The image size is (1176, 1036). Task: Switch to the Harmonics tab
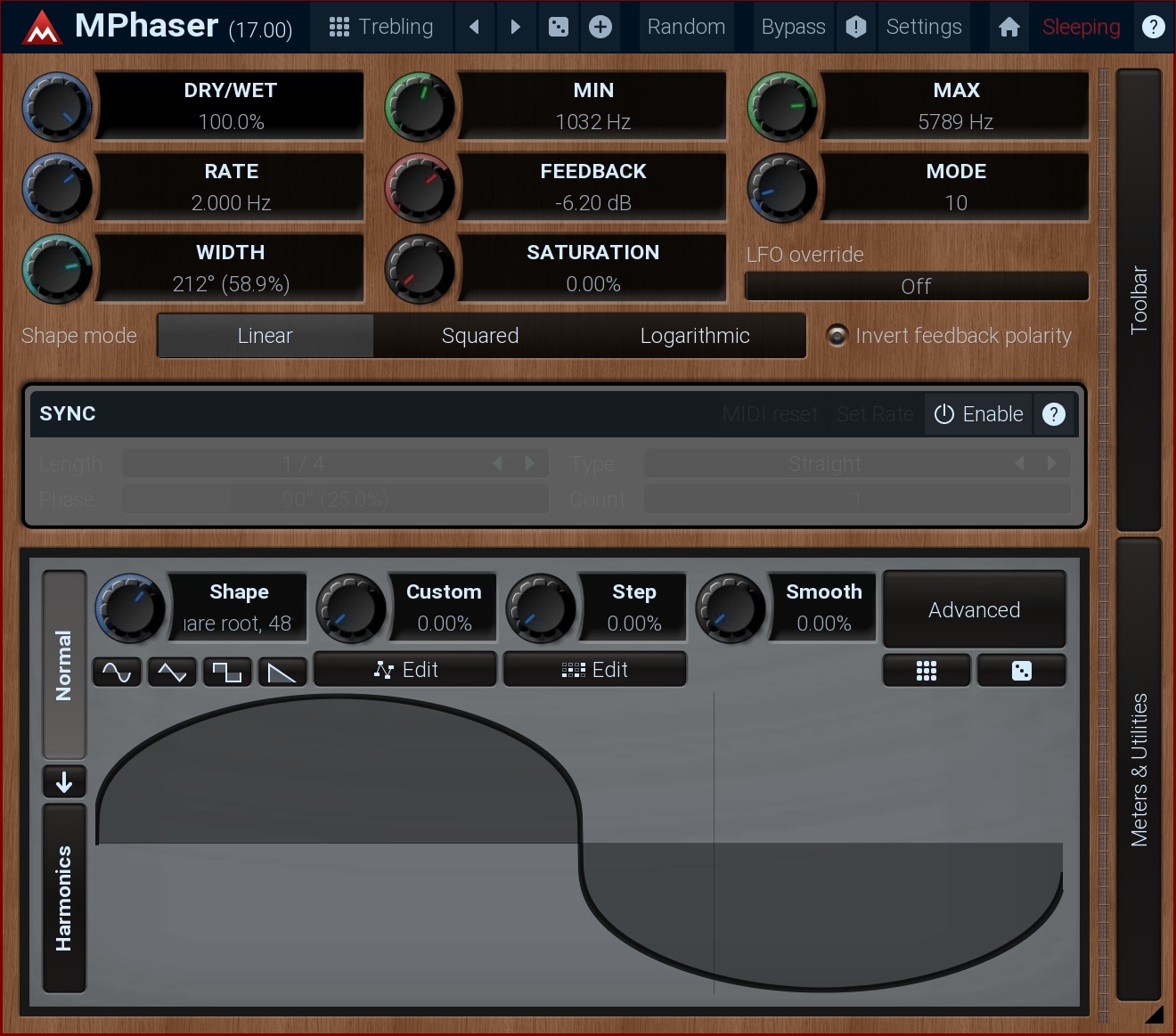point(64,898)
